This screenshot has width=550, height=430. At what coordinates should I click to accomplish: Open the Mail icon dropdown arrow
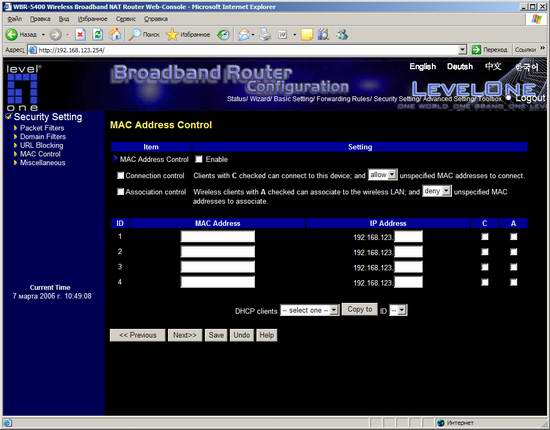[x=253, y=35]
